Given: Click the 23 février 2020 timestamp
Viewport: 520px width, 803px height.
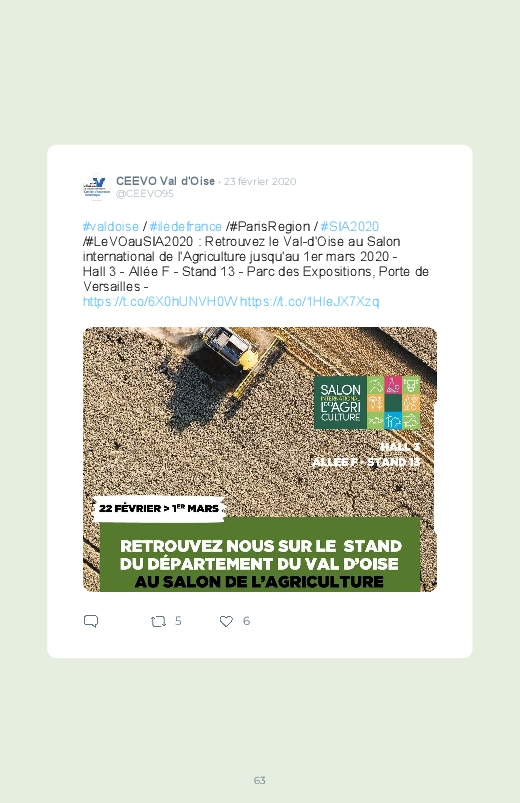Looking at the screenshot, I should pos(260,181).
